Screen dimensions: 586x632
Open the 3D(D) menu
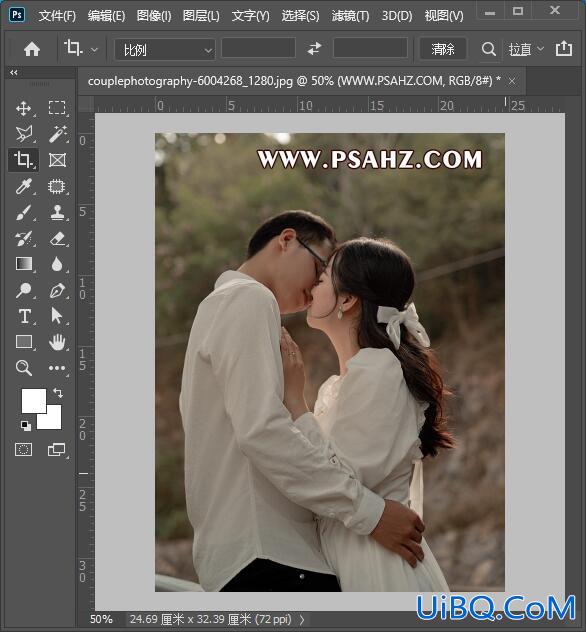[397, 16]
